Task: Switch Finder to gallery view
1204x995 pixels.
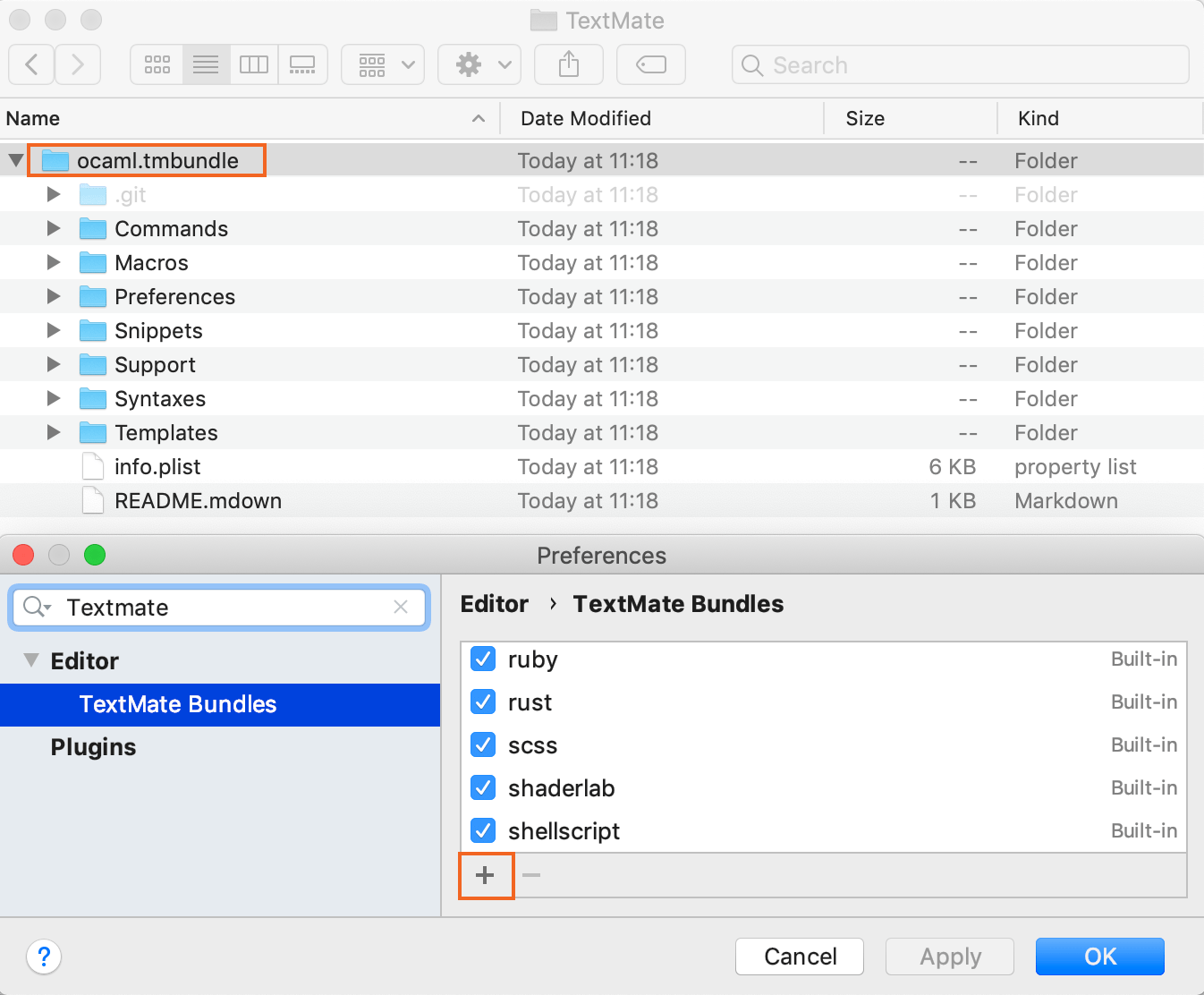Action: click(x=303, y=64)
